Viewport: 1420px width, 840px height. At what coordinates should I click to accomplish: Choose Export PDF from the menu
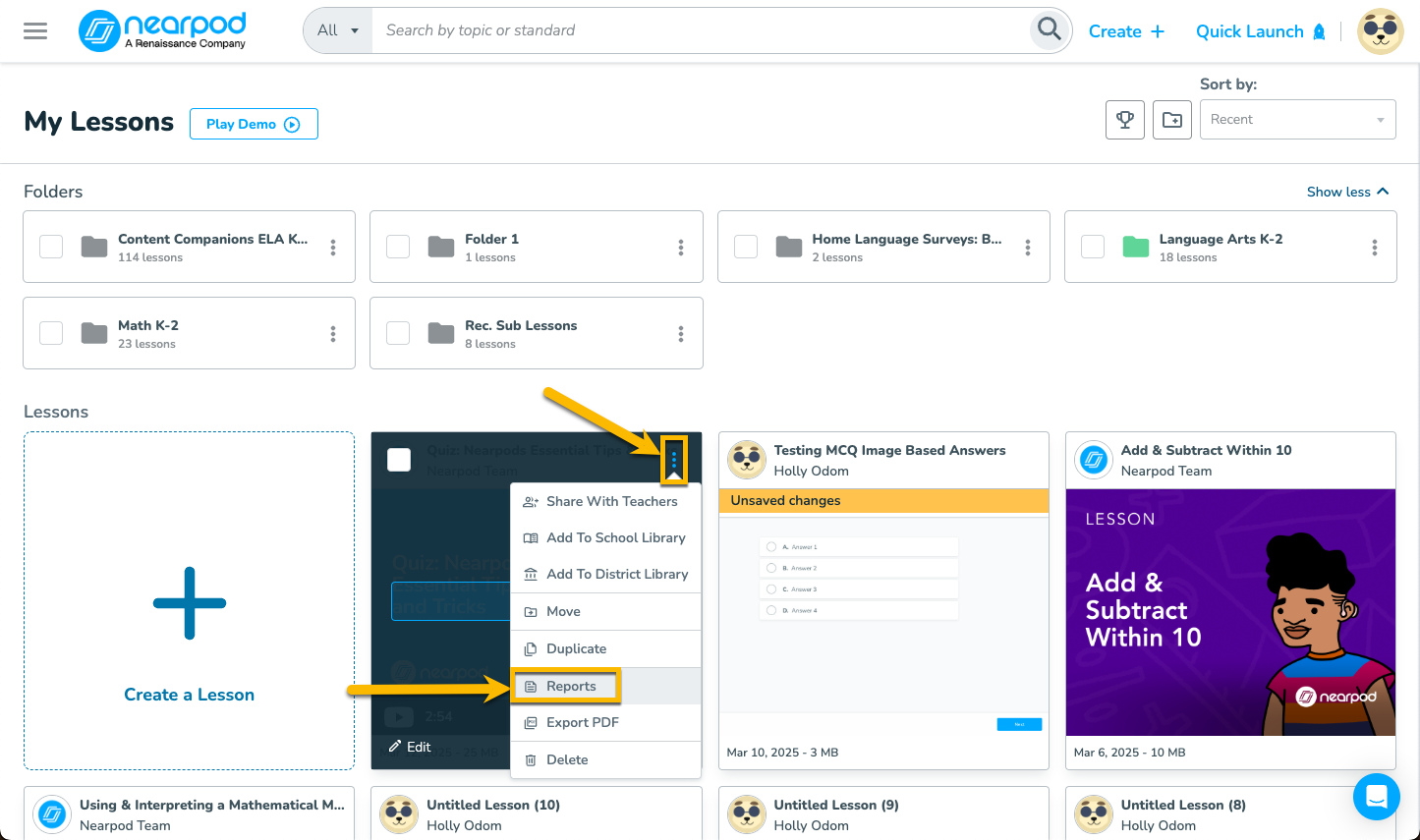pyautogui.click(x=605, y=722)
